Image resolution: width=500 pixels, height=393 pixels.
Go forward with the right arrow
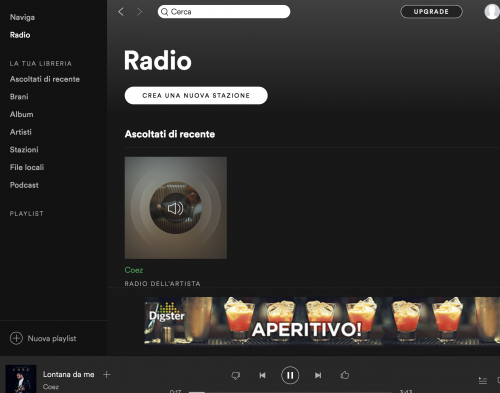(139, 12)
